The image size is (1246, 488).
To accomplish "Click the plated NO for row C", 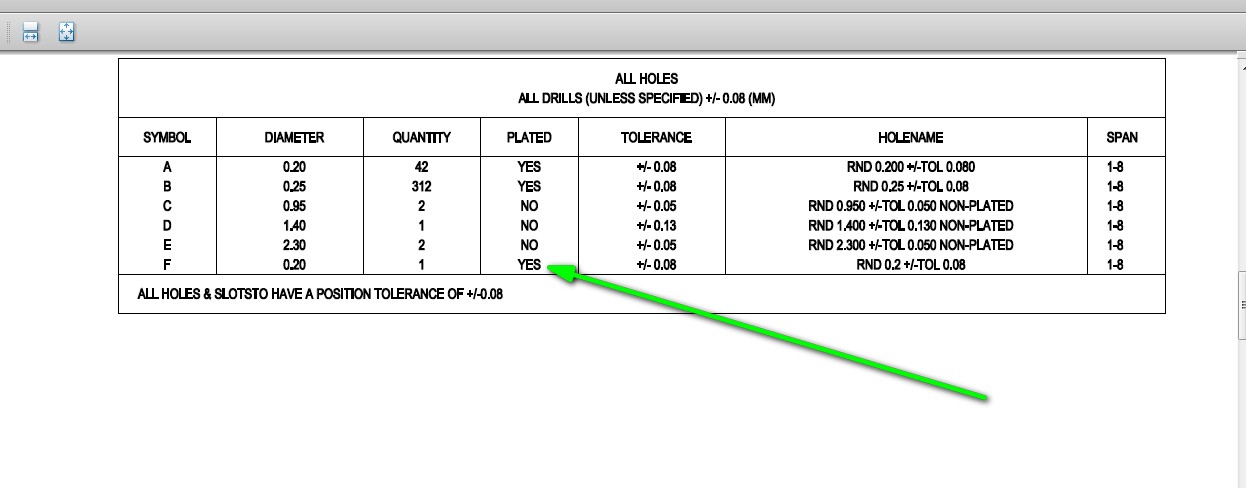I will tap(529, 206).
